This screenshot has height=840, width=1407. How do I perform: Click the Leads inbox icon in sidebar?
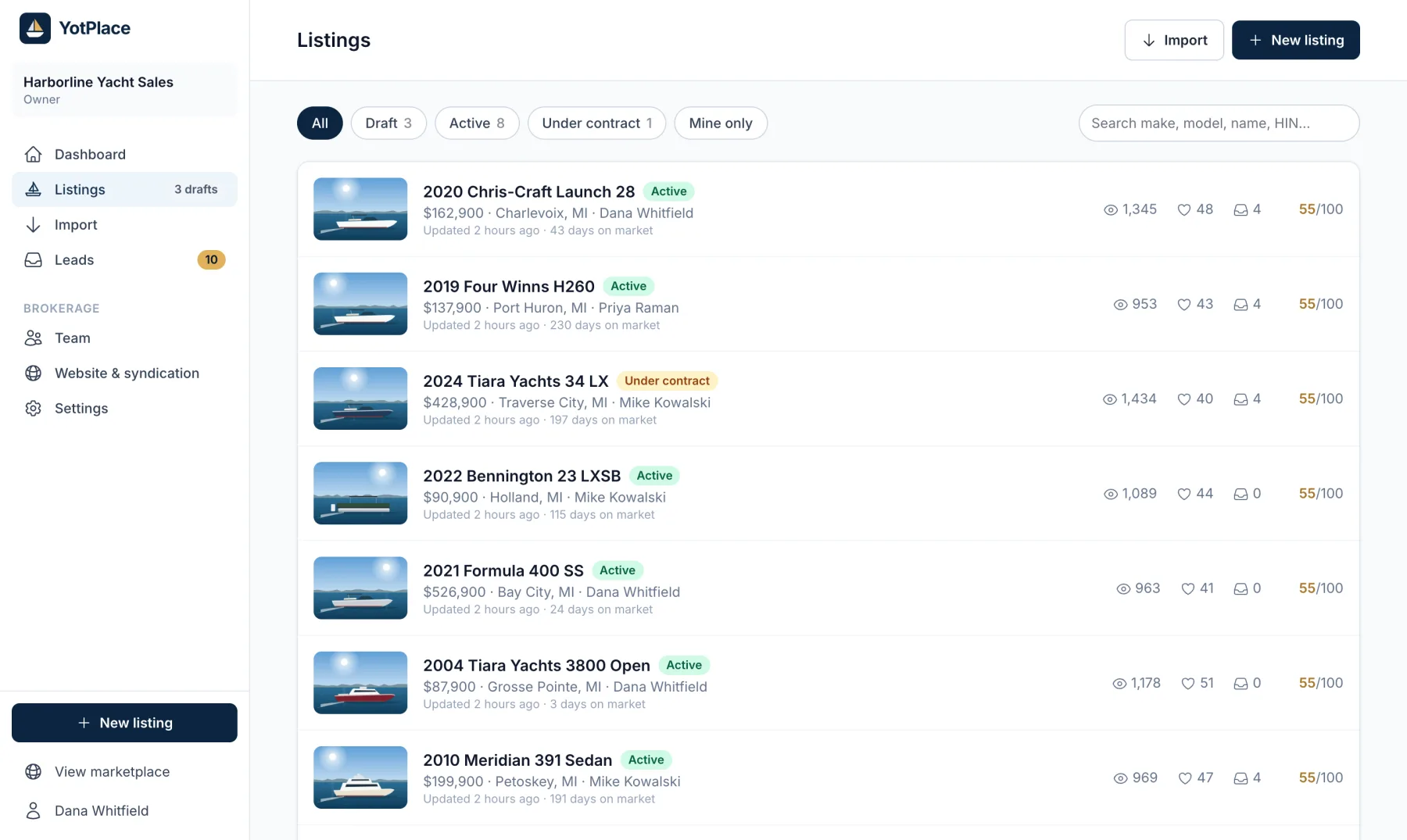point(33,259)
